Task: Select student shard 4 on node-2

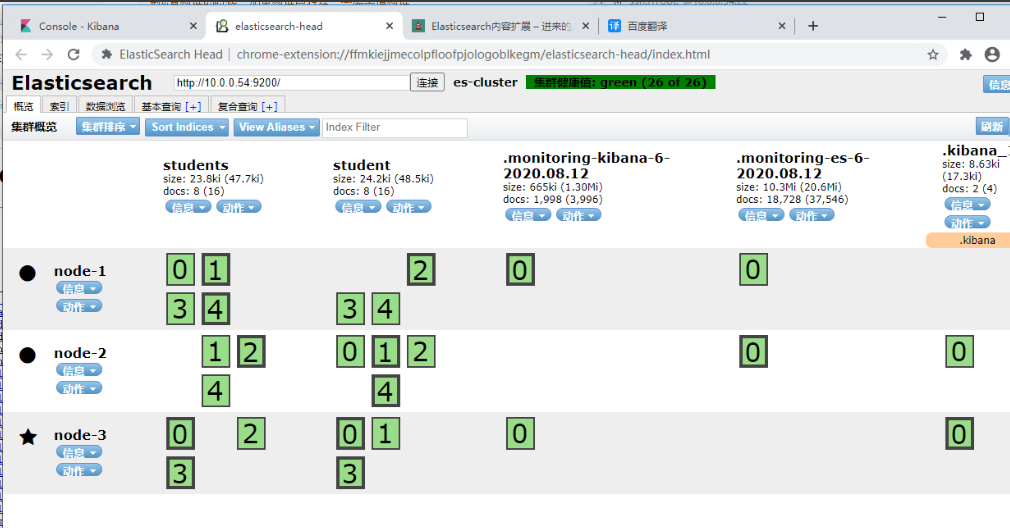Action: click(x=386, y=391)
